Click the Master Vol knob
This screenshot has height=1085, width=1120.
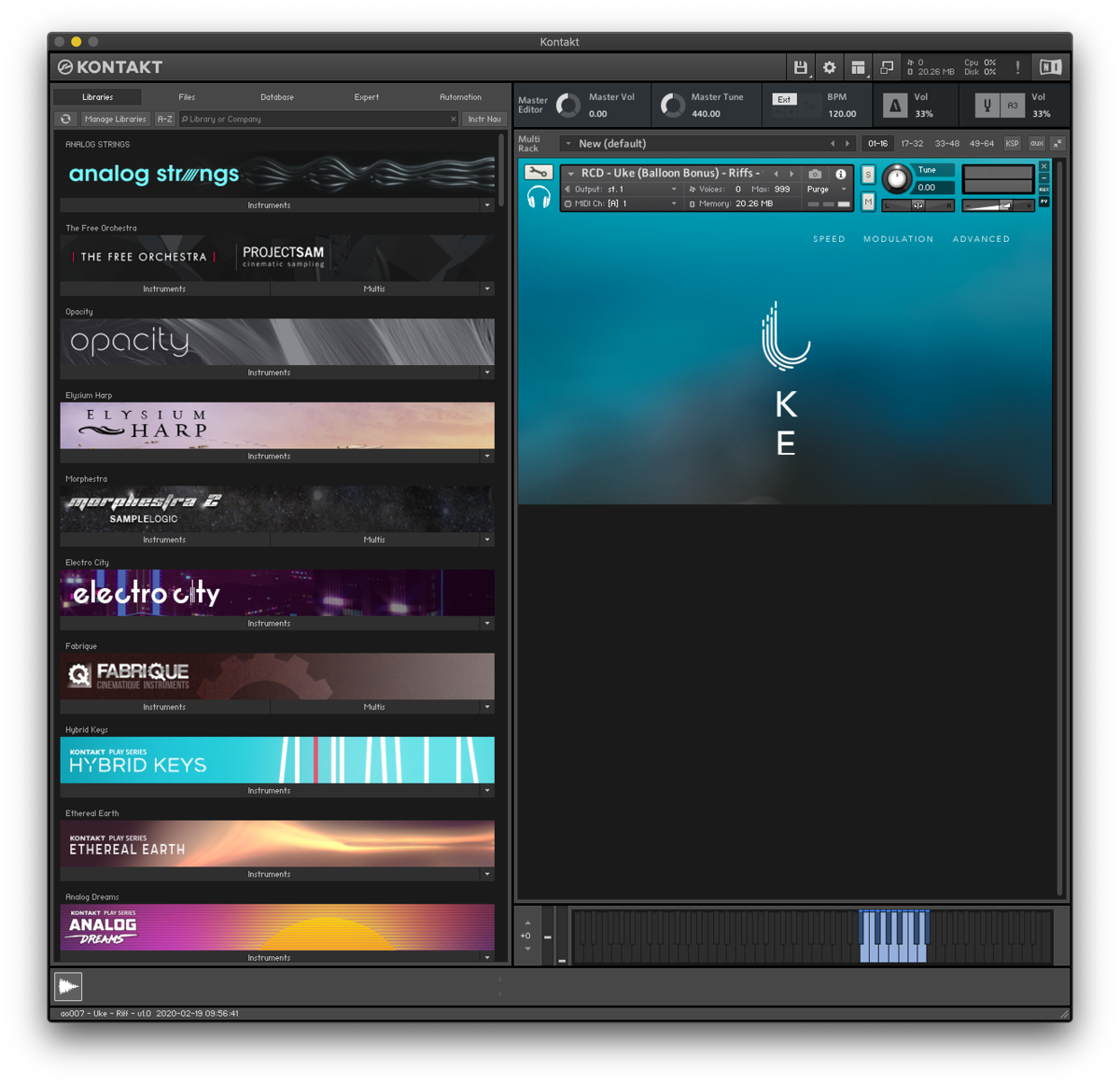(567, 106)
